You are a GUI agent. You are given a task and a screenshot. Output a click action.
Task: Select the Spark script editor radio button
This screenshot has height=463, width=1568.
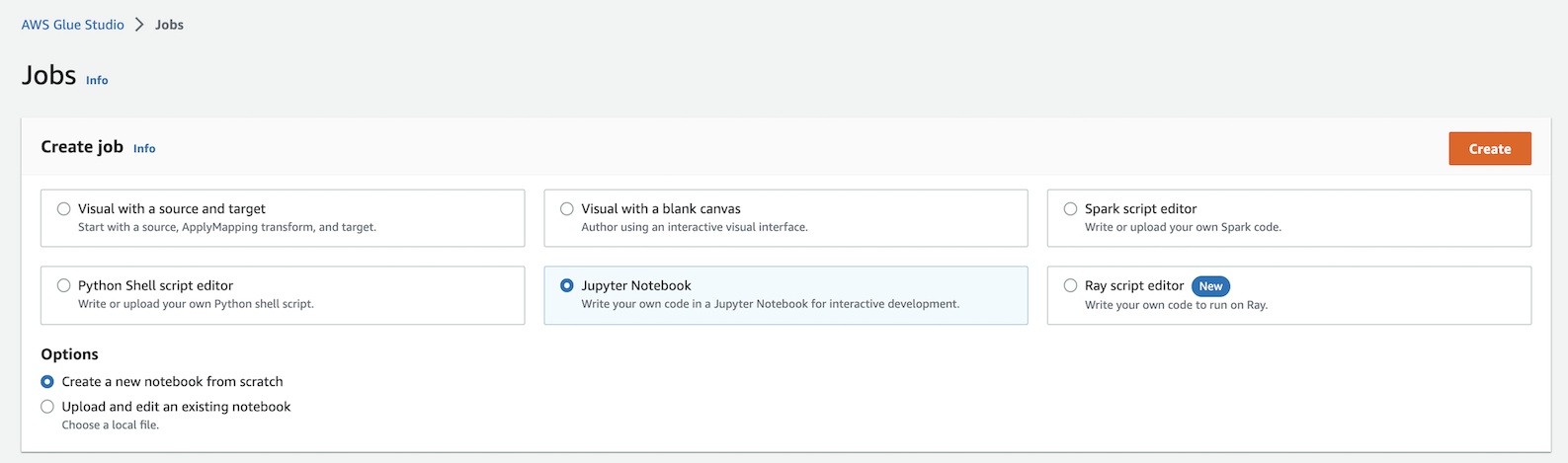point(1070,209)
